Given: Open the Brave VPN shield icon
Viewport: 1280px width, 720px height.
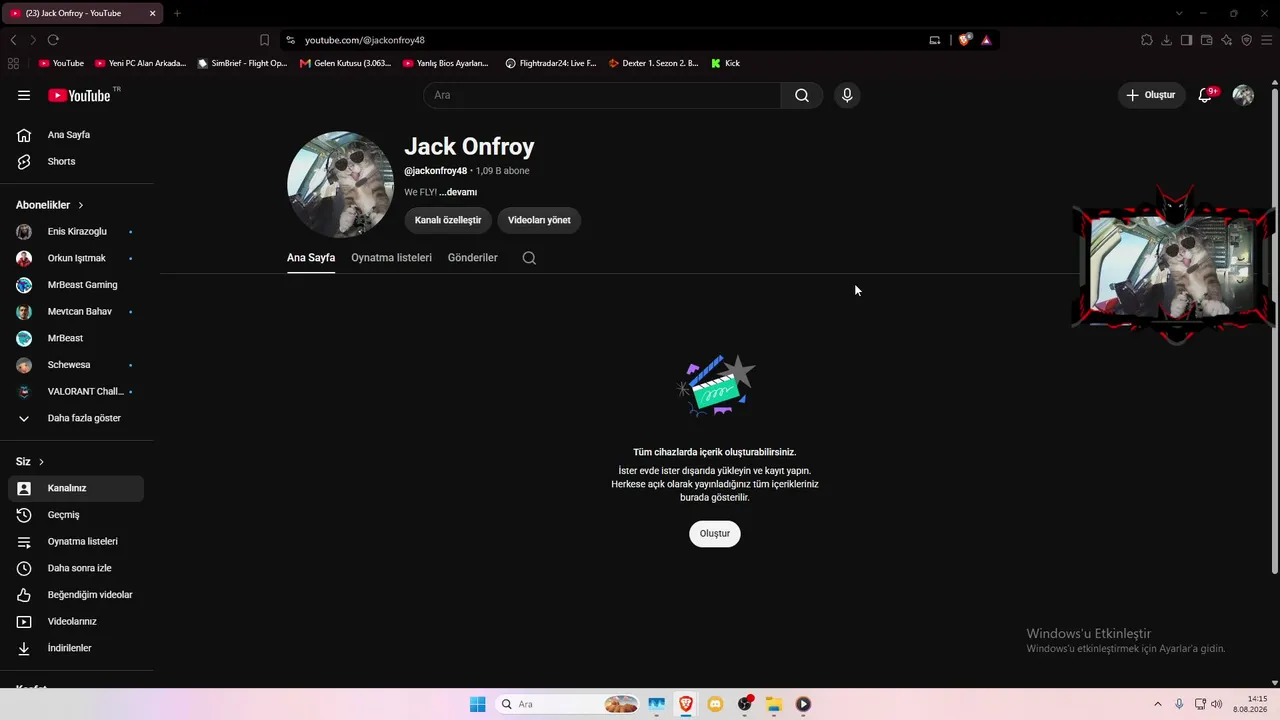Looking at the screenshot, I should [x=1247, y=40].
